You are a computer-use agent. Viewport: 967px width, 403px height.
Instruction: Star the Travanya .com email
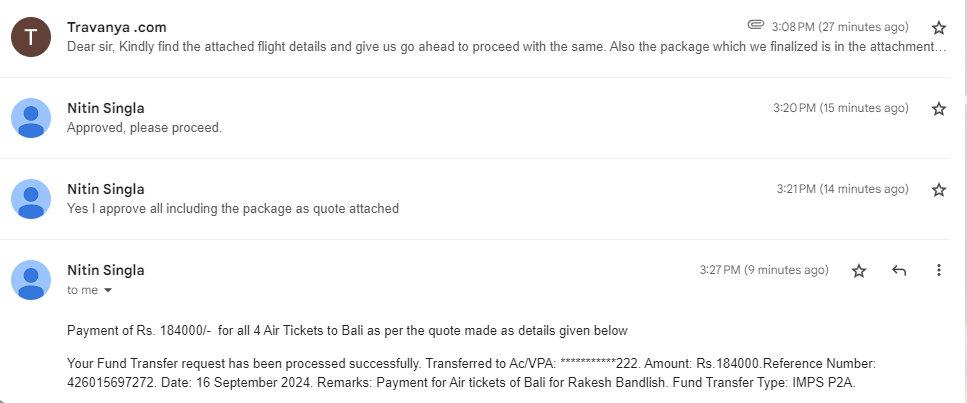click(x=938, y=27)
